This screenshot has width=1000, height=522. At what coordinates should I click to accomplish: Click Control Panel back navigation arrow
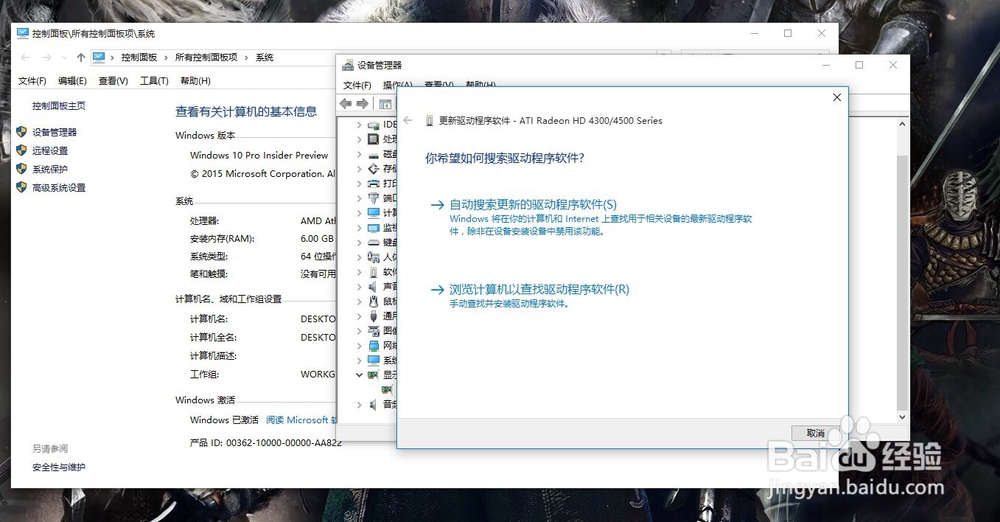(x=25, y=57)
